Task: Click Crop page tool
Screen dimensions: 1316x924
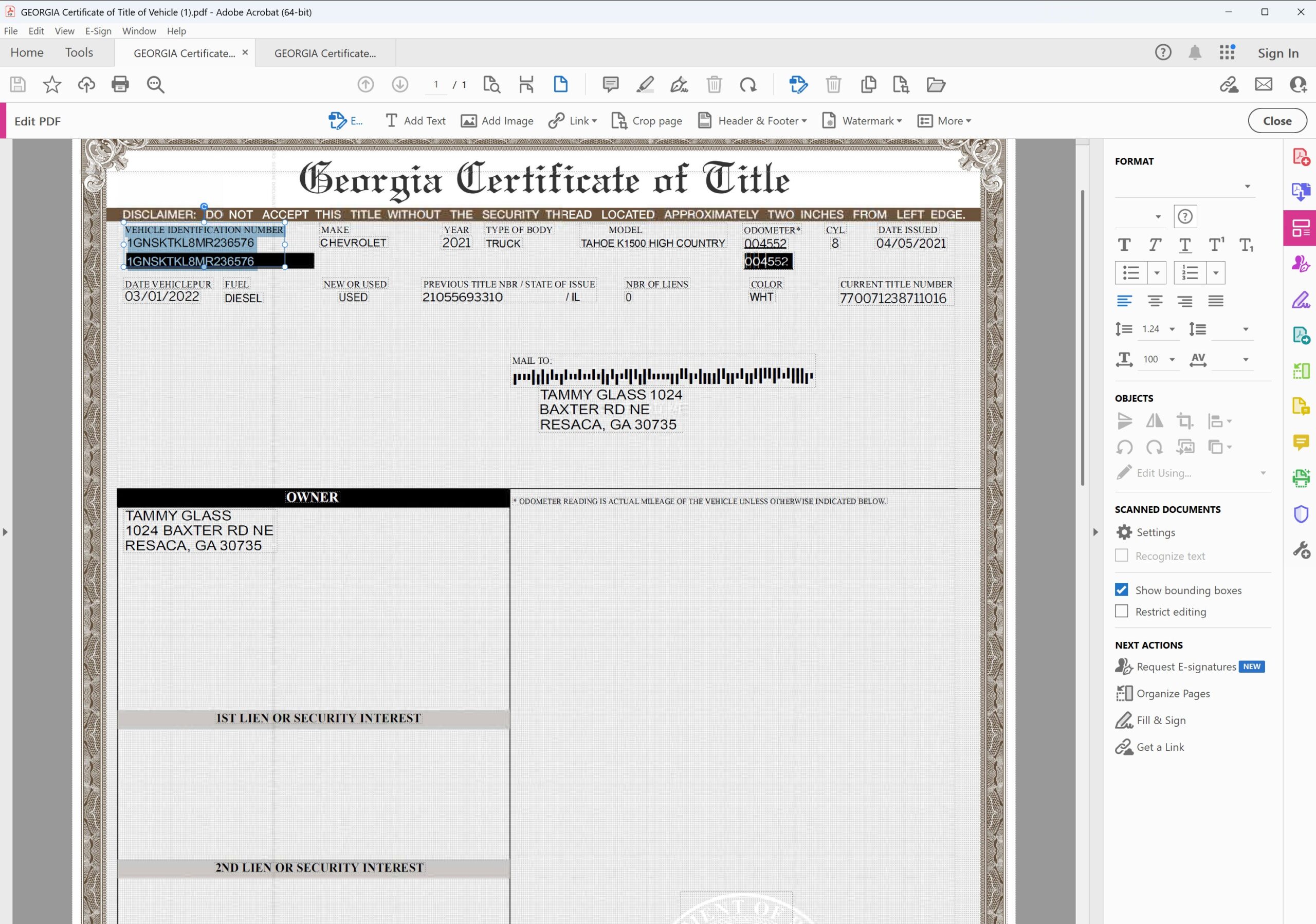Action: [647, 121]
